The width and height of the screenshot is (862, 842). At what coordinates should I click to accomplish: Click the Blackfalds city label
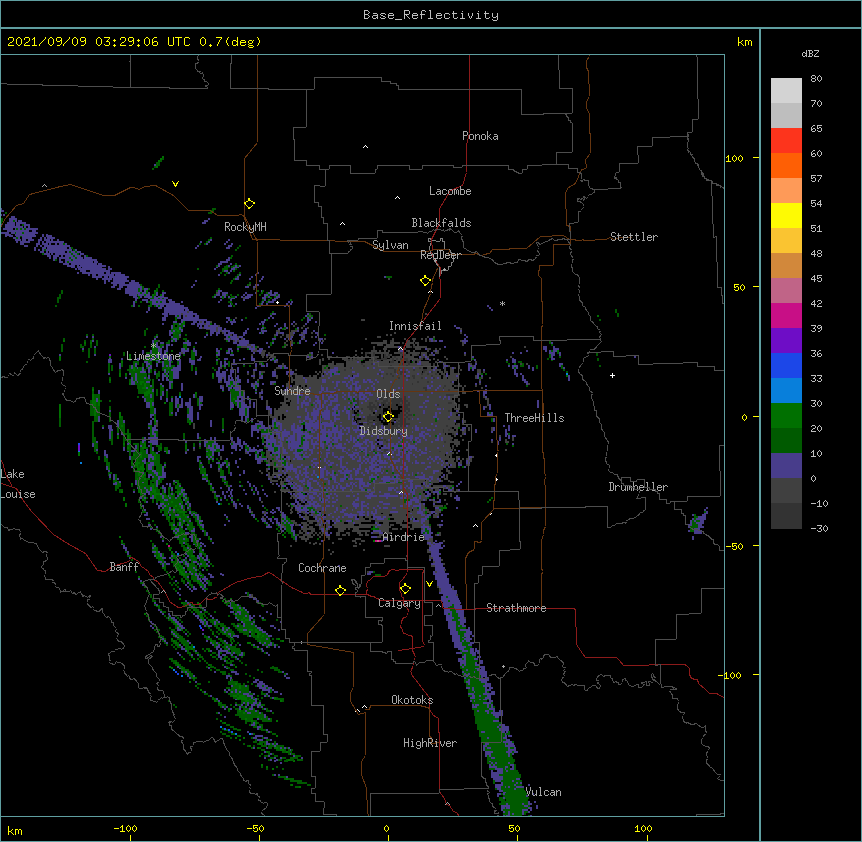pos(441,223)
